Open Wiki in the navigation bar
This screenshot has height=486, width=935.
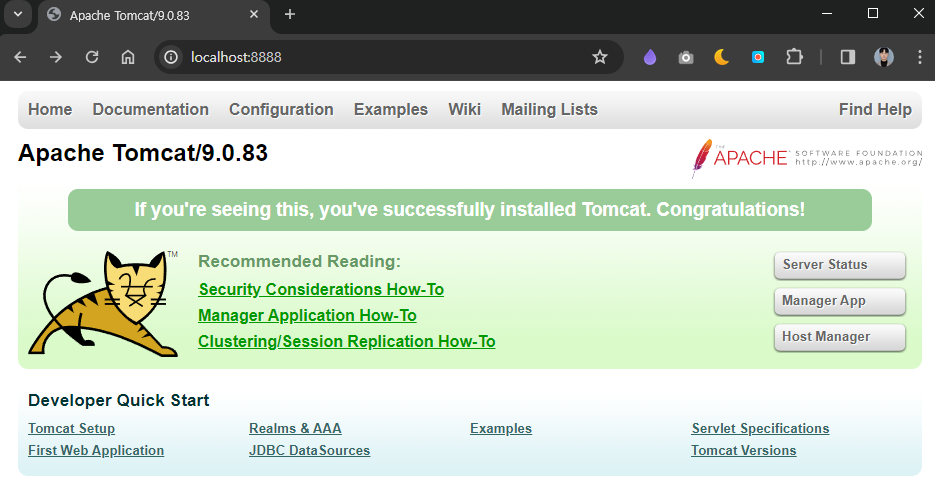click(x=465, y=110)
